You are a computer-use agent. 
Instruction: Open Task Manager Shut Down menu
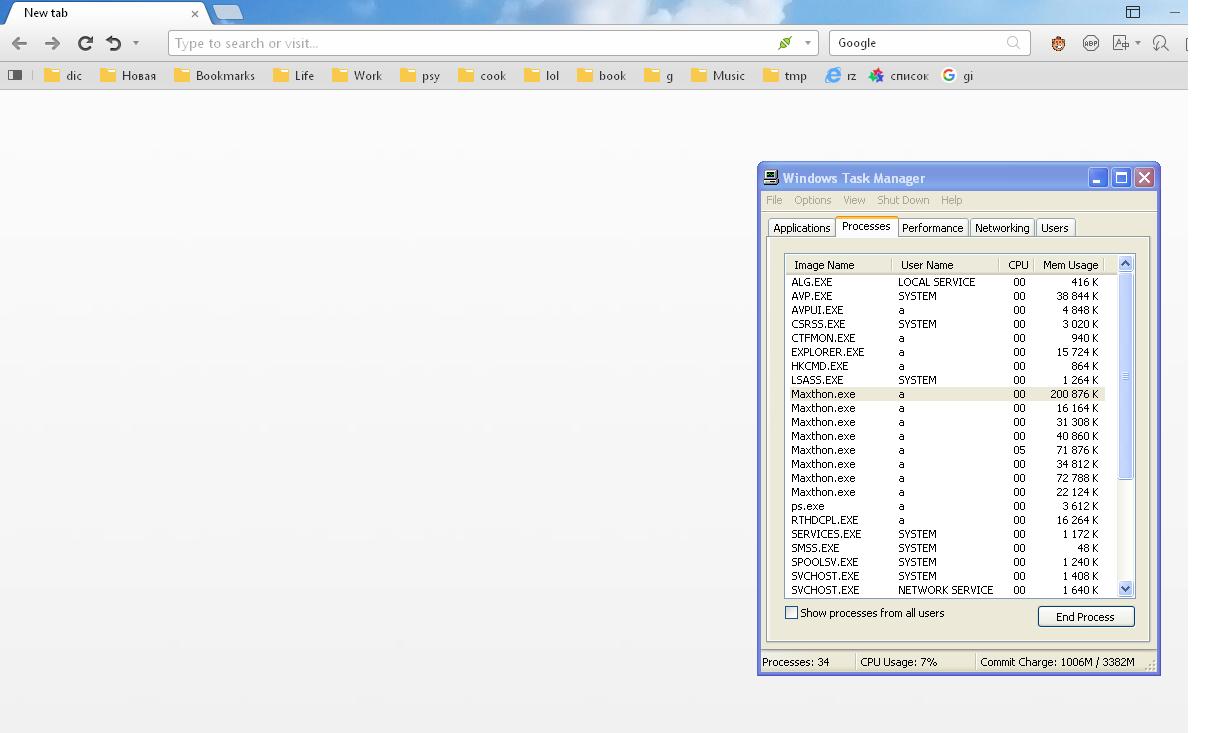pyautogui.click(x=903, y=200)
